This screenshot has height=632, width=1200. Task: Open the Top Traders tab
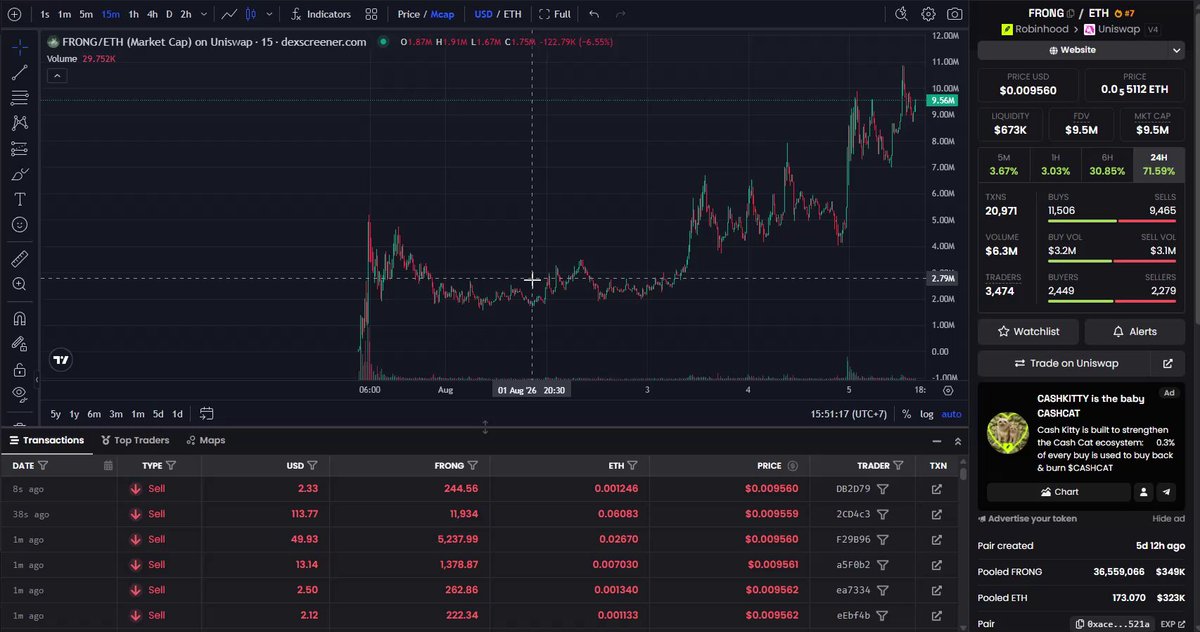135,440
